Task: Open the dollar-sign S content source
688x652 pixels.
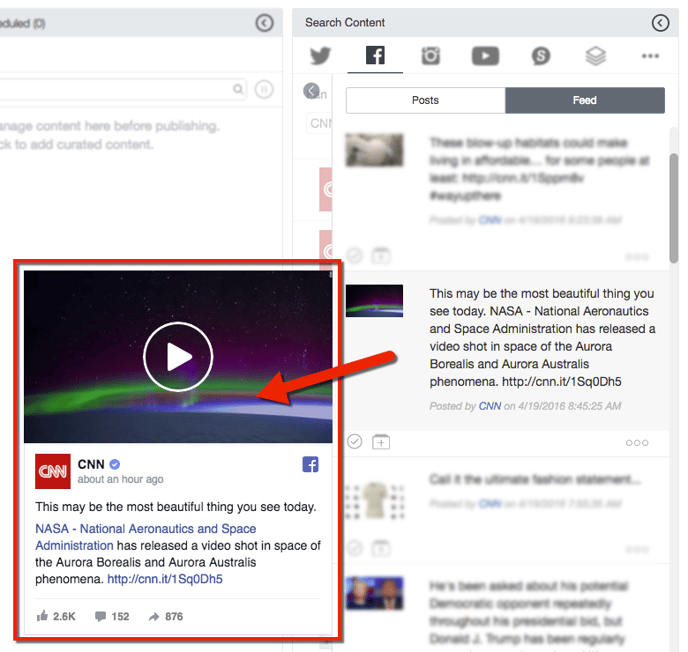Action: [x=541, y=56]
